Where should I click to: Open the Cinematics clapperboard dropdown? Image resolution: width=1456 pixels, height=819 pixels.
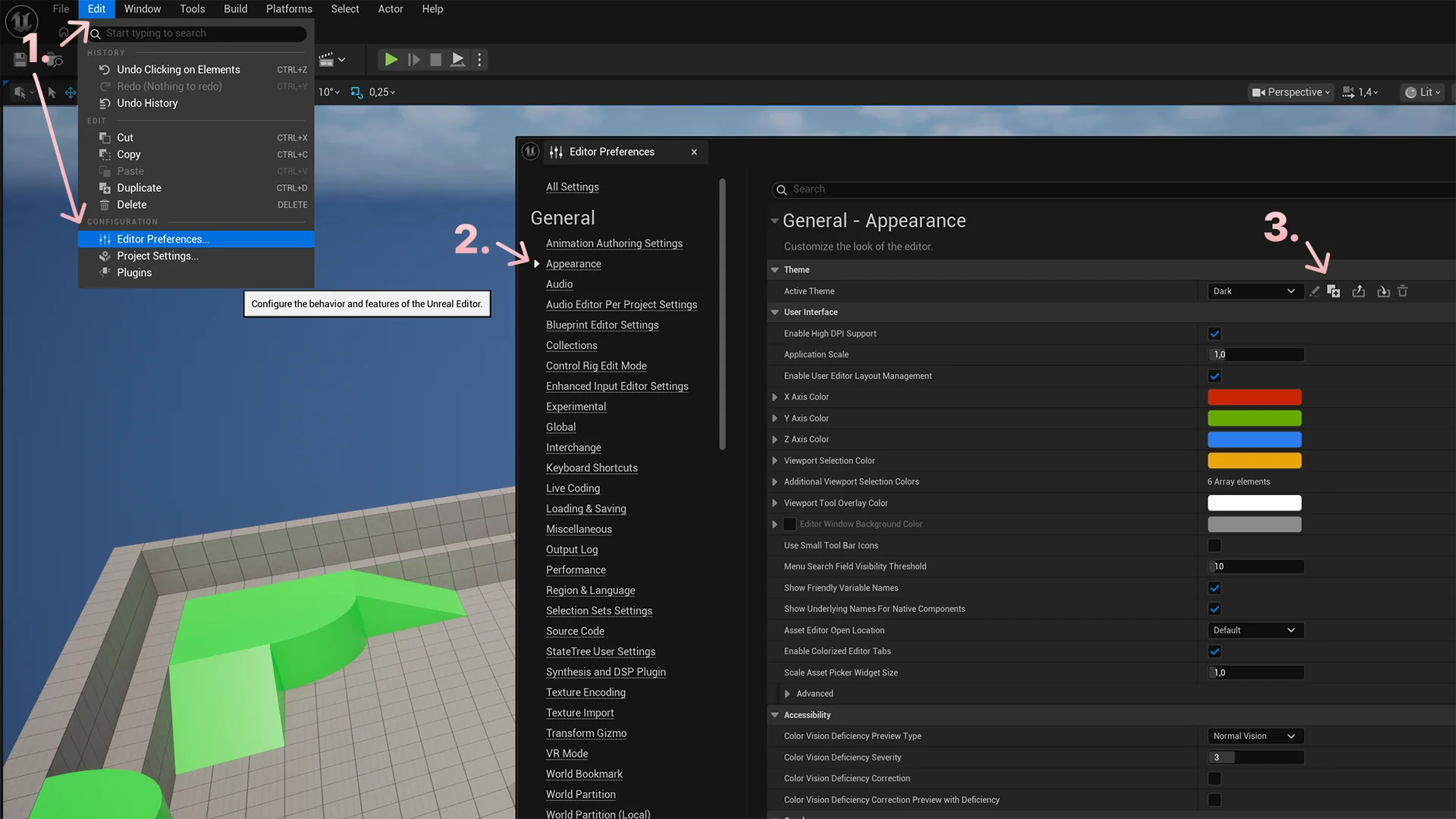click(x=332, y=59)
